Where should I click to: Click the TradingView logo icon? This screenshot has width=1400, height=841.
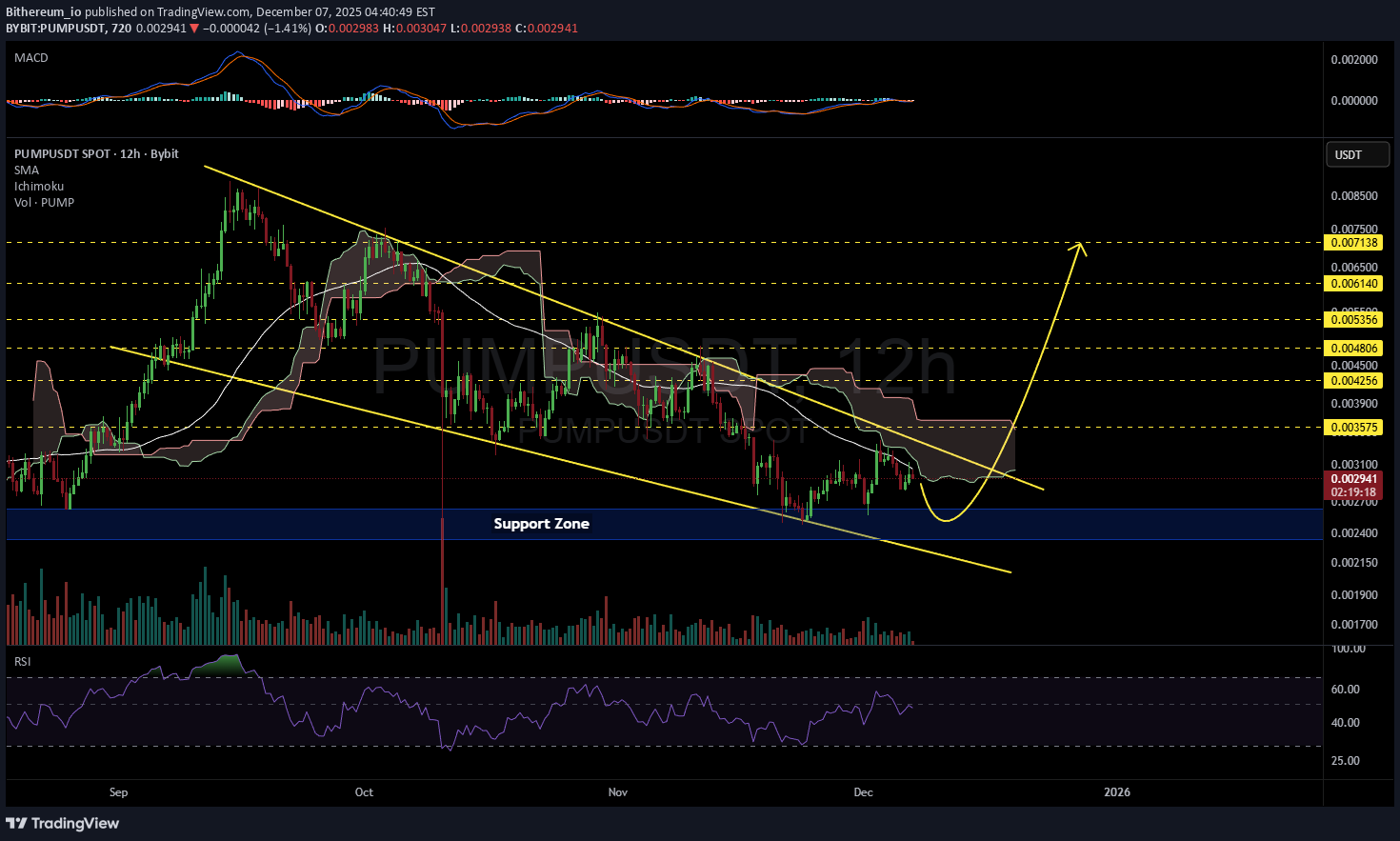click(17, 823)
